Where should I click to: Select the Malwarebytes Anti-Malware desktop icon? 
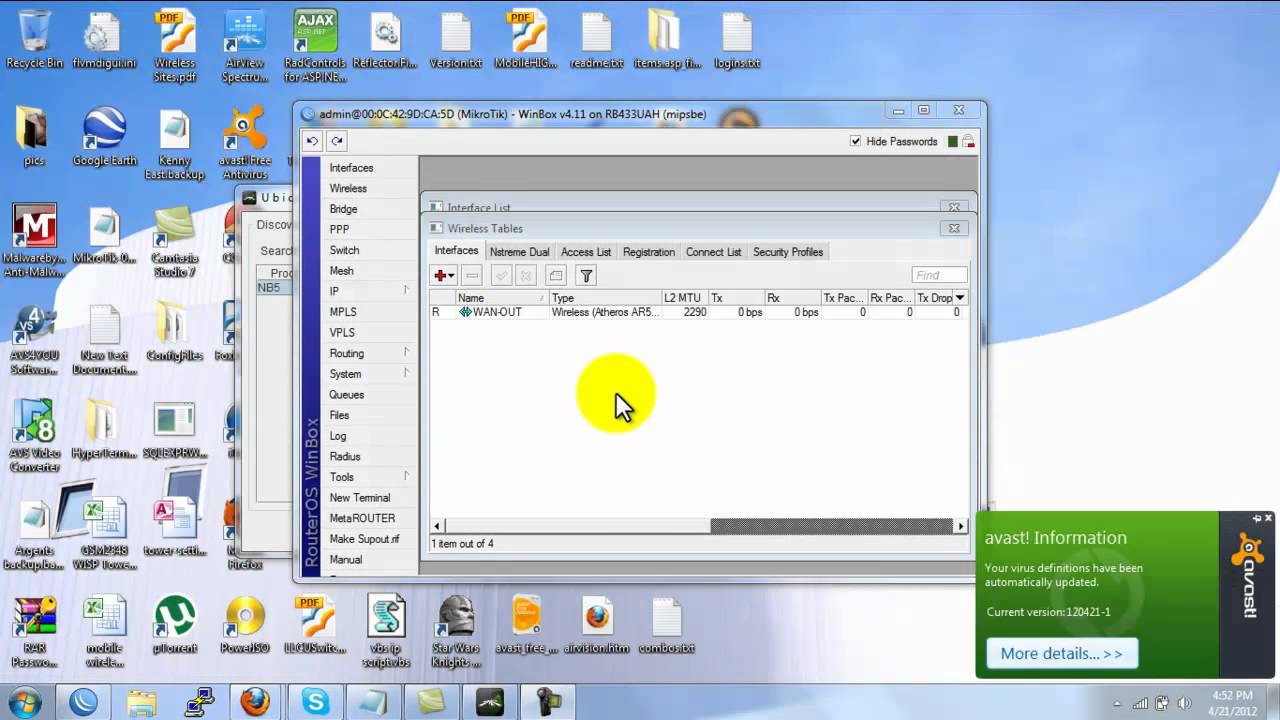pyautogui.click(x=34, y=241)
